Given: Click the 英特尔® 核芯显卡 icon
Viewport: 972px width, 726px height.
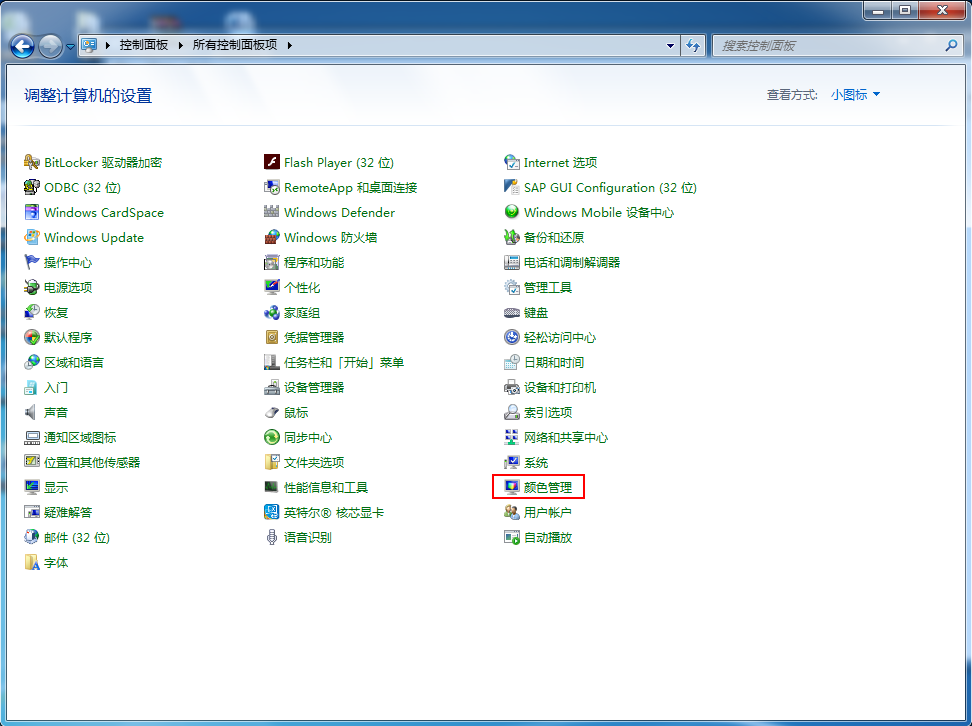Looking at the screenshot, I should 272,512.
